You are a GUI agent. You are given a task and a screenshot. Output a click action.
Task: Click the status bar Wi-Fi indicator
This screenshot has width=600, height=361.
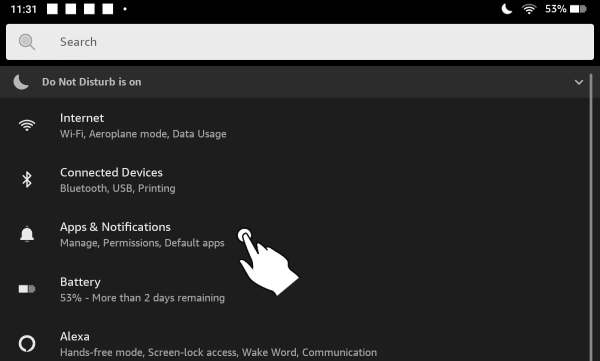[x=529, y=9]
